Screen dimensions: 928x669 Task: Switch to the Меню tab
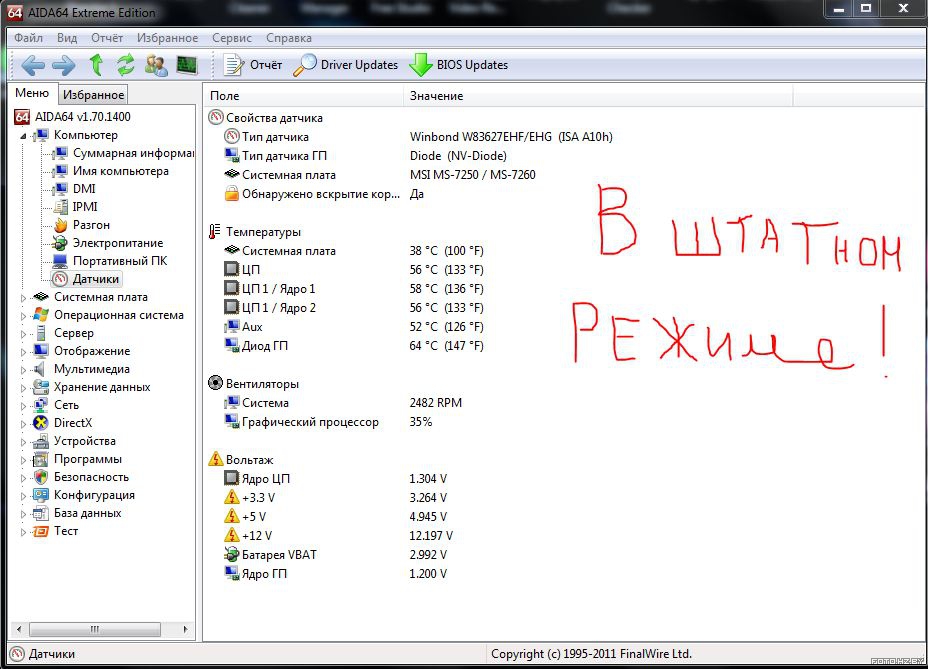pos(32,93)
